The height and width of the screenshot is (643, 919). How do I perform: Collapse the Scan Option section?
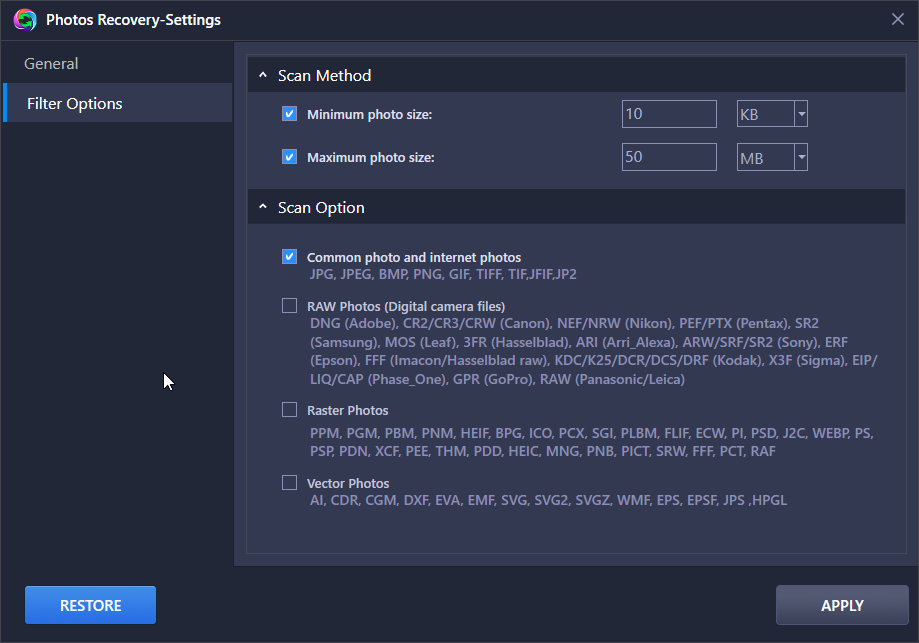click(x=263, y=207)
